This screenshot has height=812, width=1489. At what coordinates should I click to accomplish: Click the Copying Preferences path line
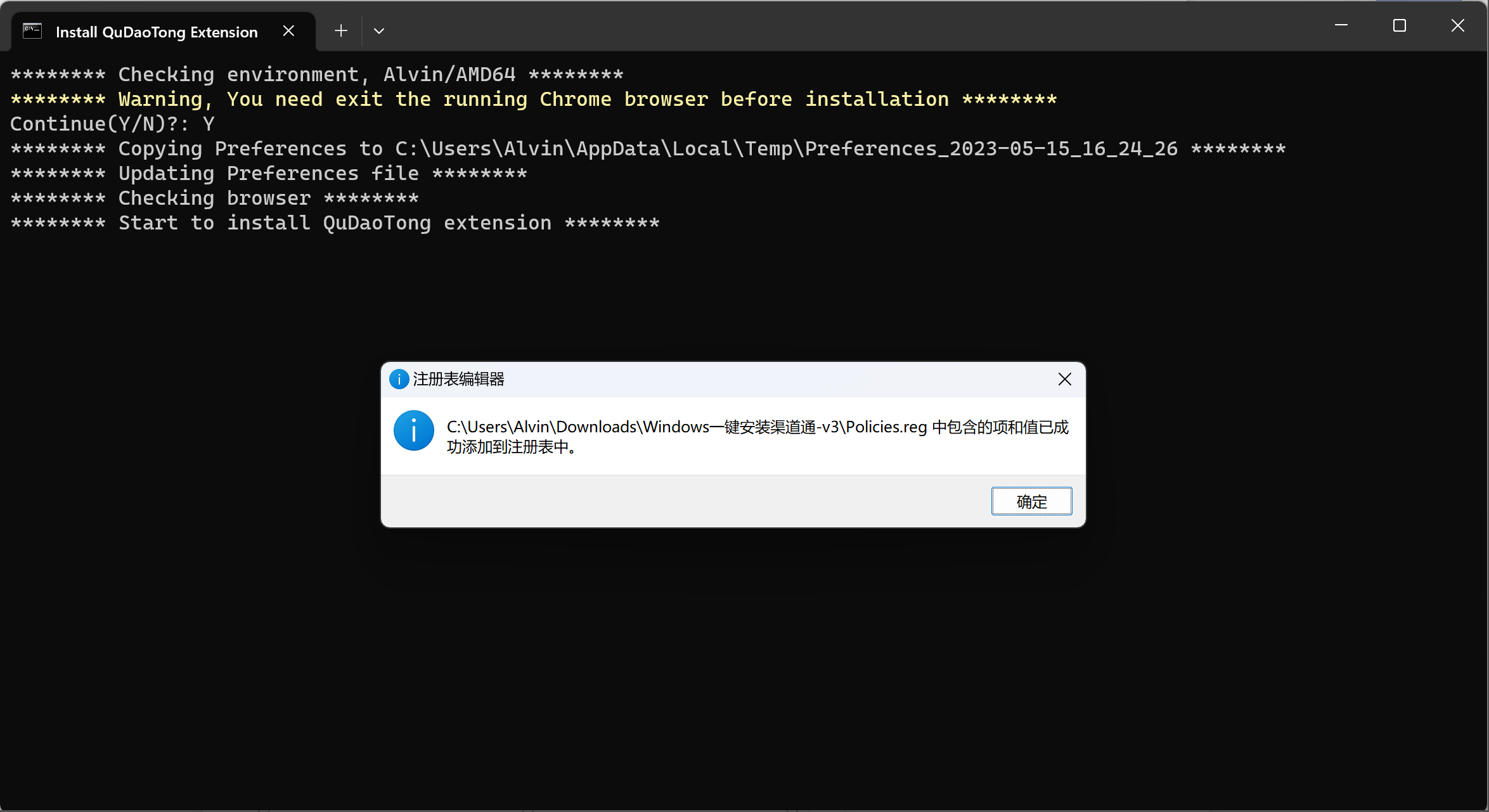[x=648, y=148]
